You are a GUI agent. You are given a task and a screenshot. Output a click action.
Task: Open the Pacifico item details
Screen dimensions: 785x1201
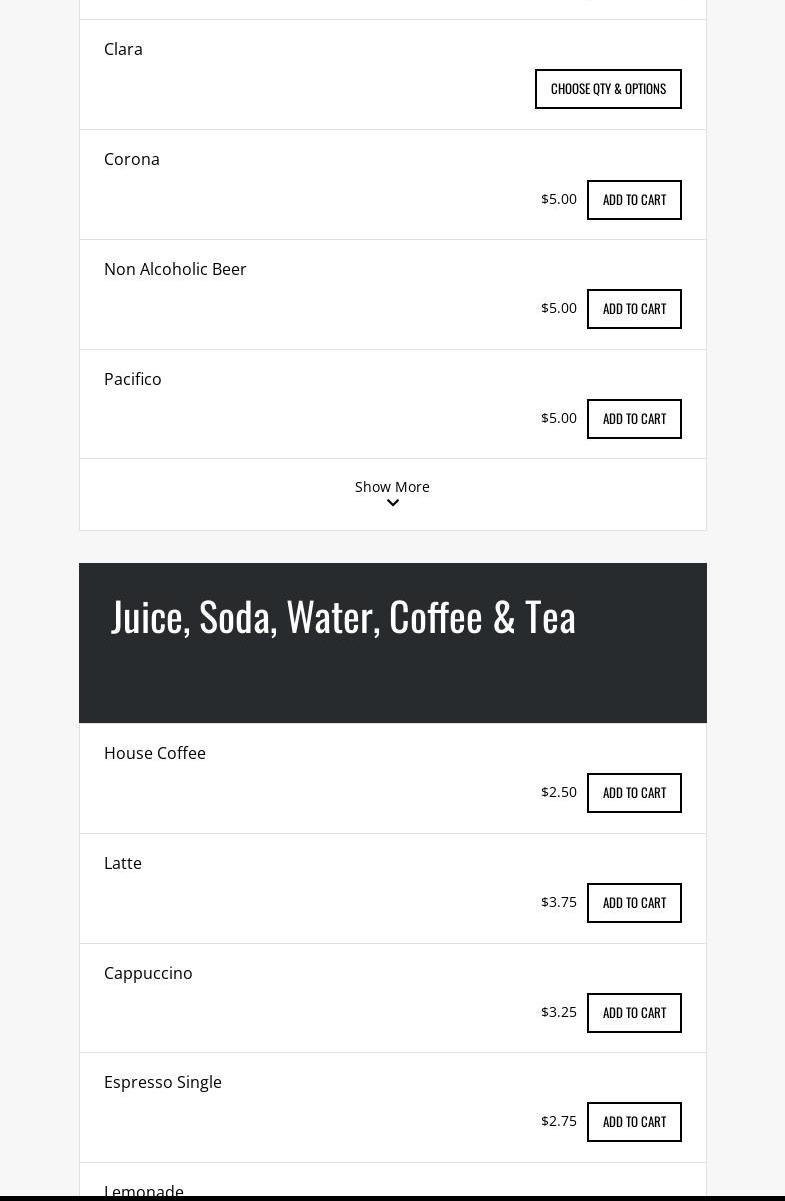tap(133, 379)
